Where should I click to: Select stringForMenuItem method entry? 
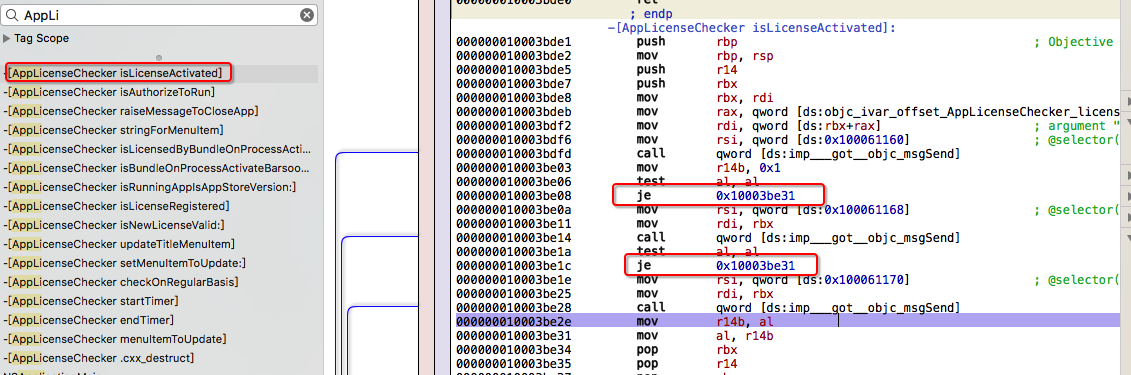click(x=113, y=130)
